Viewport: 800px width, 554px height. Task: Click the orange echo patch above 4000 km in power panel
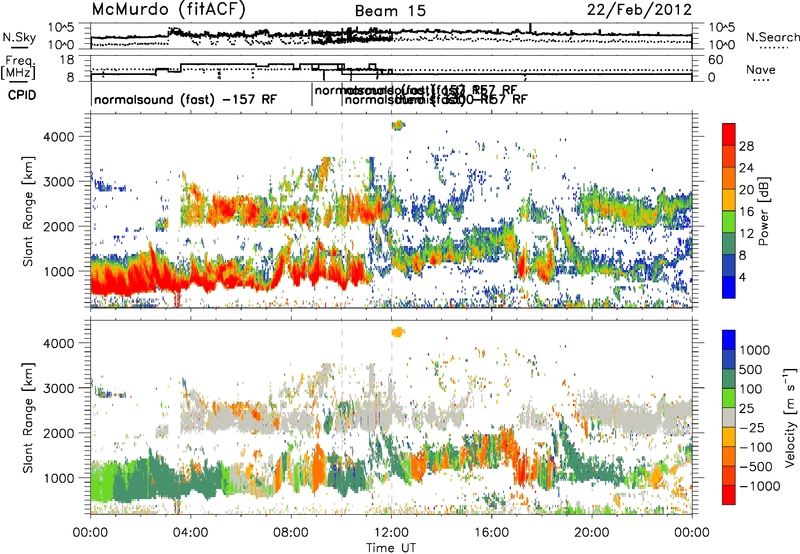coord(397,124)
